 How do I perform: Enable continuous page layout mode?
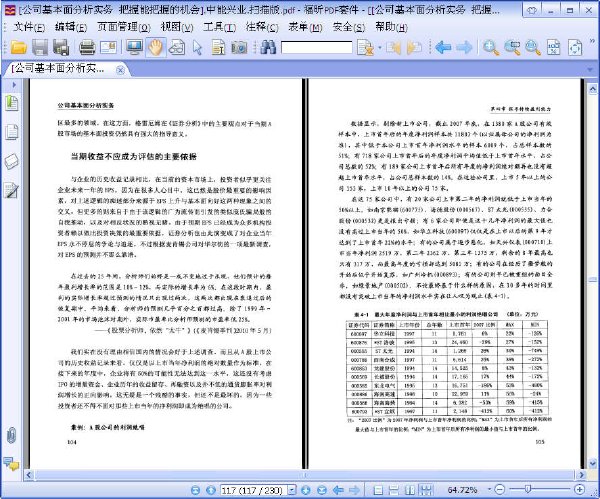point(394,490)
